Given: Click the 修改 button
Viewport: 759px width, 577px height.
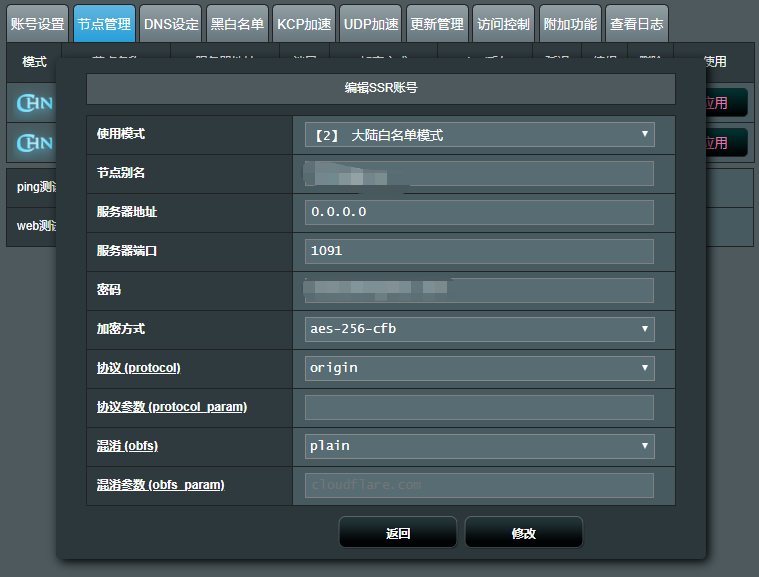Looking at the screenshot, I should 523,533.
